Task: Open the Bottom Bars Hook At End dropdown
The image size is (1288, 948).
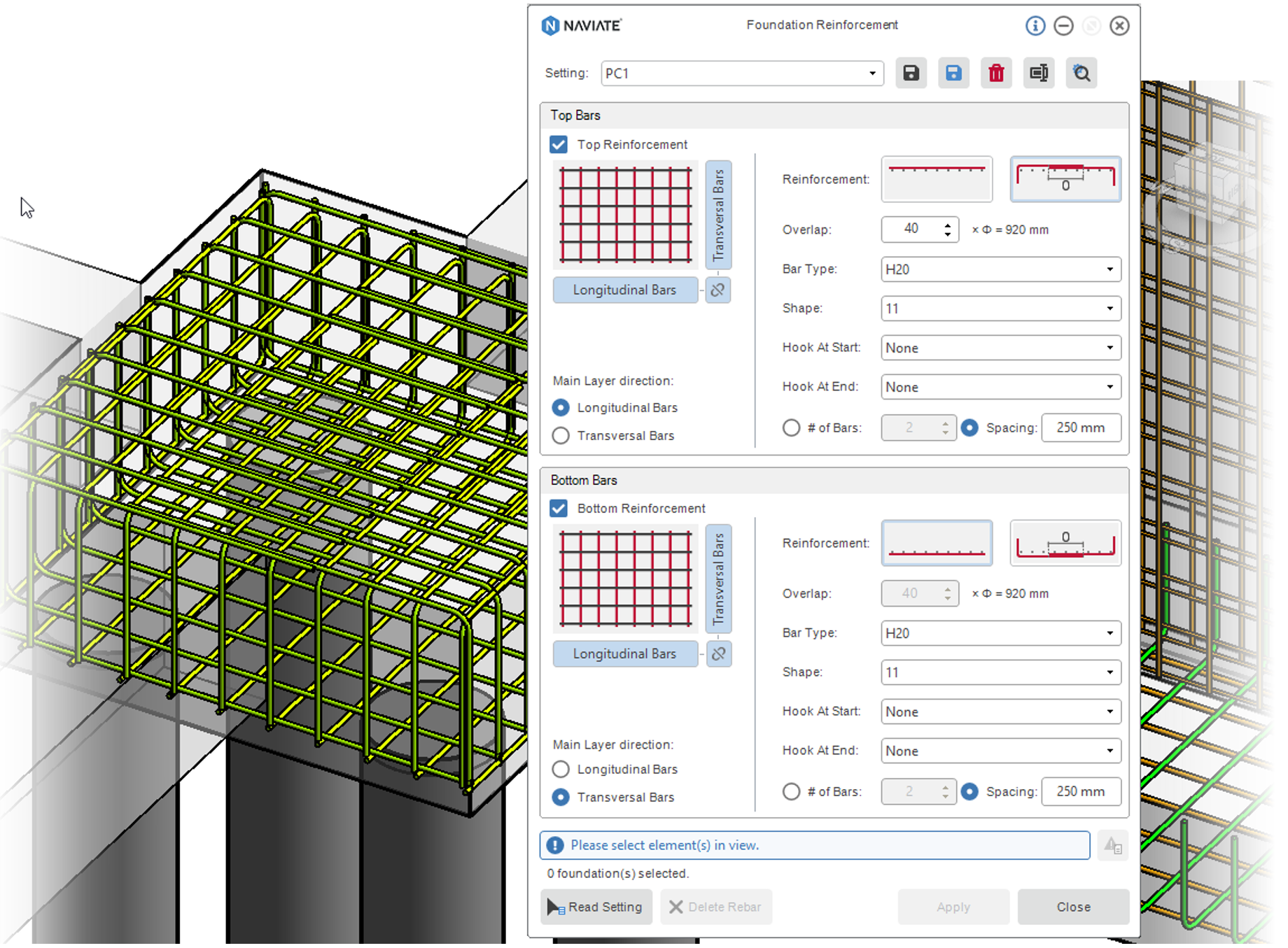Action: 1109,750
